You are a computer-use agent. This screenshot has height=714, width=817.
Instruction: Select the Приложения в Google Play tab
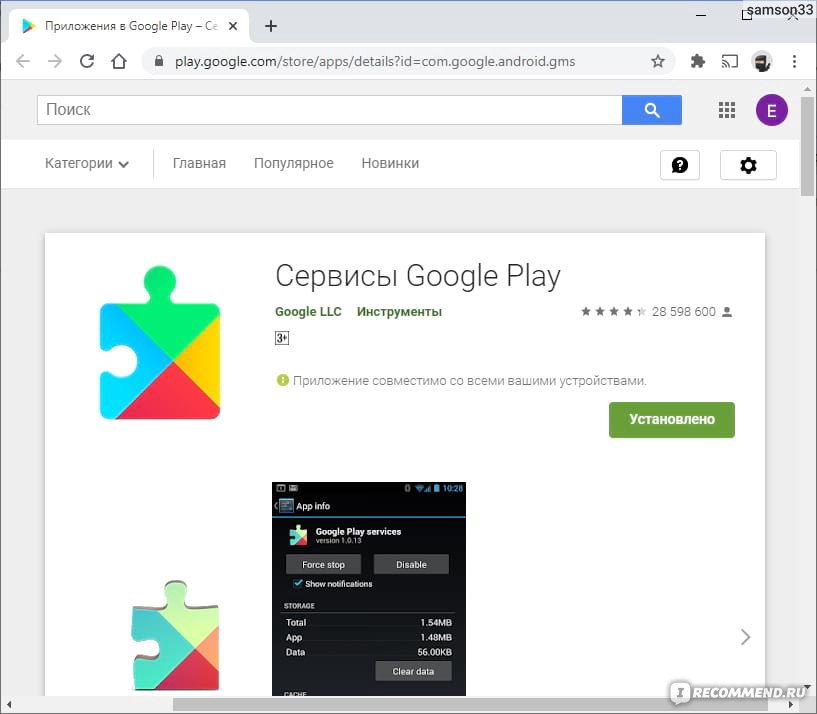pyautogui.click(x=129, y=26)
